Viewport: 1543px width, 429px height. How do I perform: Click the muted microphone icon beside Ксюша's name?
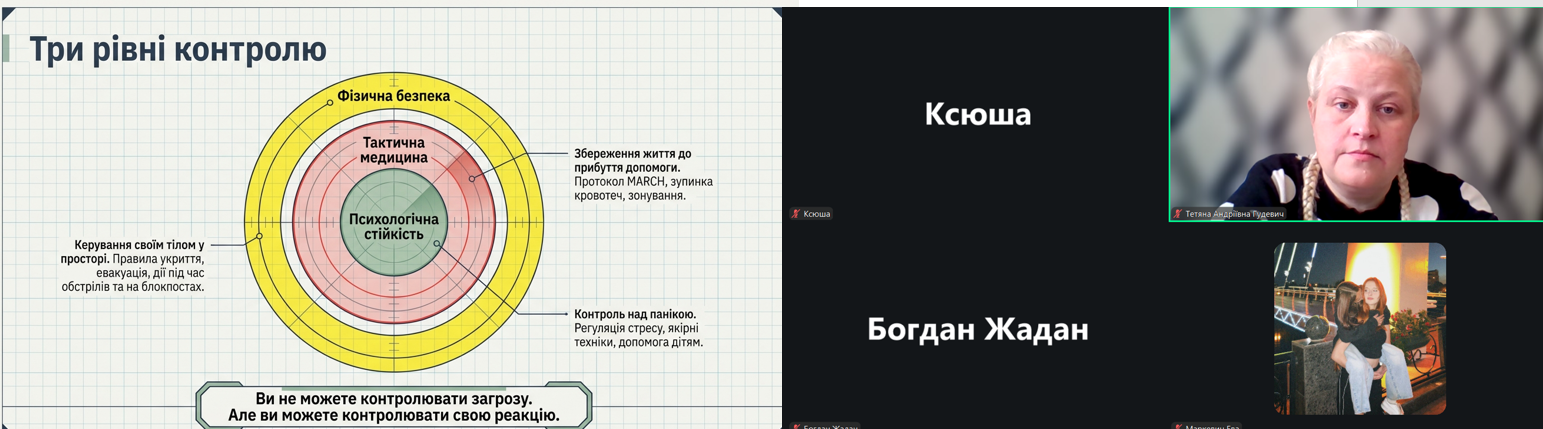(796, 214)
